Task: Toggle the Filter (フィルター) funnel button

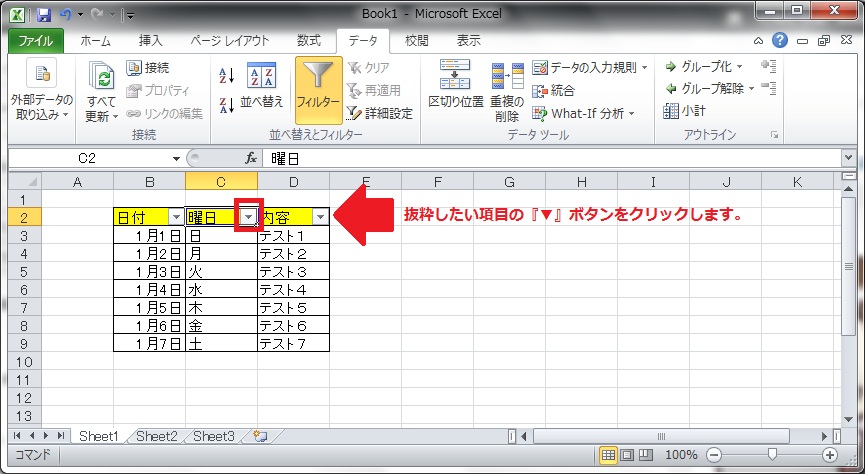Action: (318, 89)
